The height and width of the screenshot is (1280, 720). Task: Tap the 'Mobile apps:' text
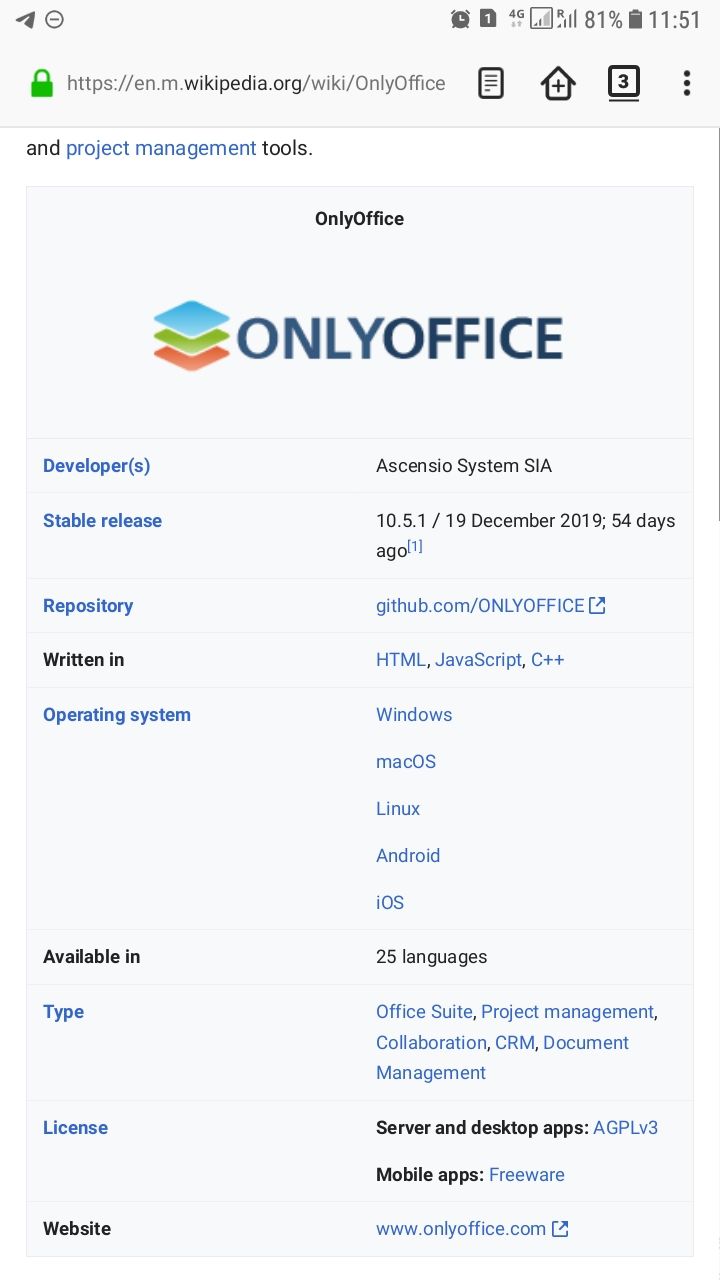[x=430, y=1174]
